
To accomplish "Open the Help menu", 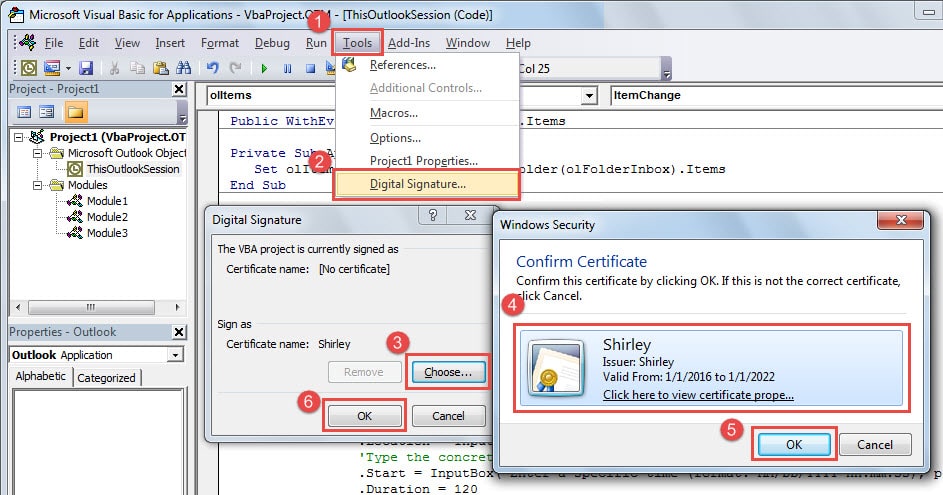I will click(518, 43).
